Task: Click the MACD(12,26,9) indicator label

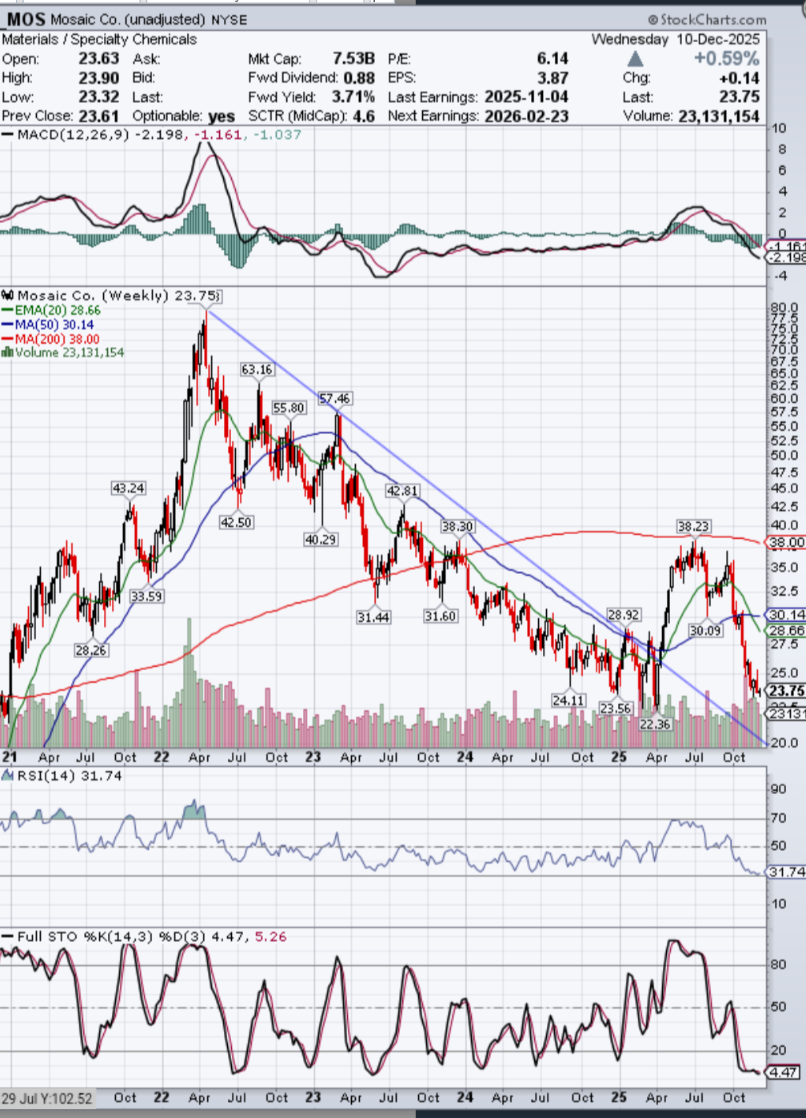Action: (x=73, y=135)
